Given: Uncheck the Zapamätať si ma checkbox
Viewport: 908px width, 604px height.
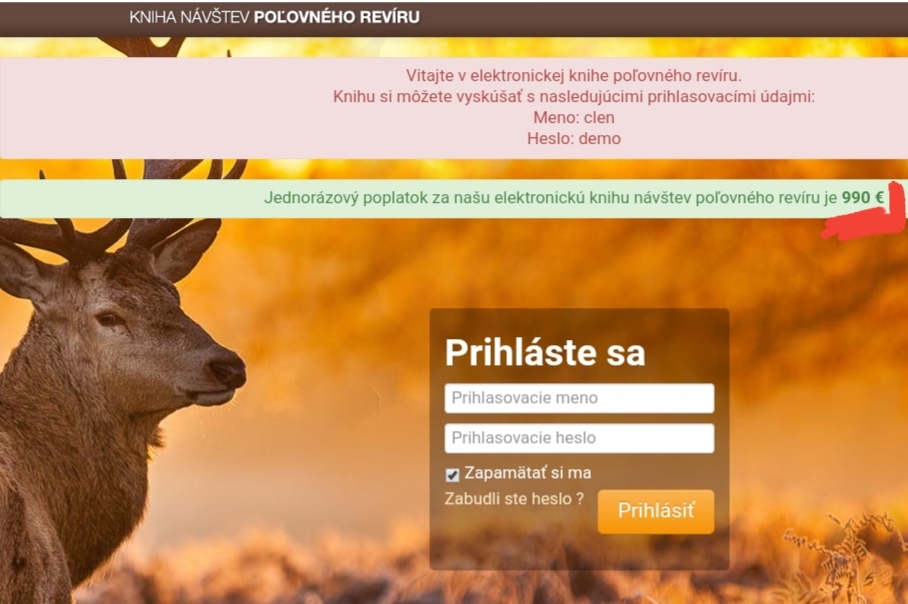Looking at the screenshot, I should click(452, 475).
